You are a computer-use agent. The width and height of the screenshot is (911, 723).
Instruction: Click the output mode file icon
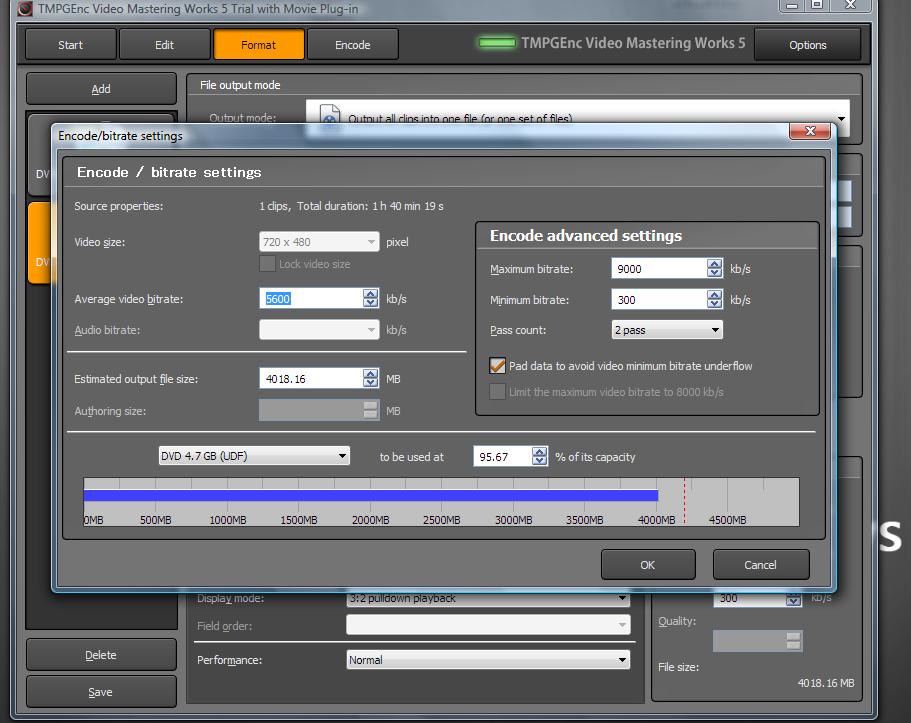329,116
